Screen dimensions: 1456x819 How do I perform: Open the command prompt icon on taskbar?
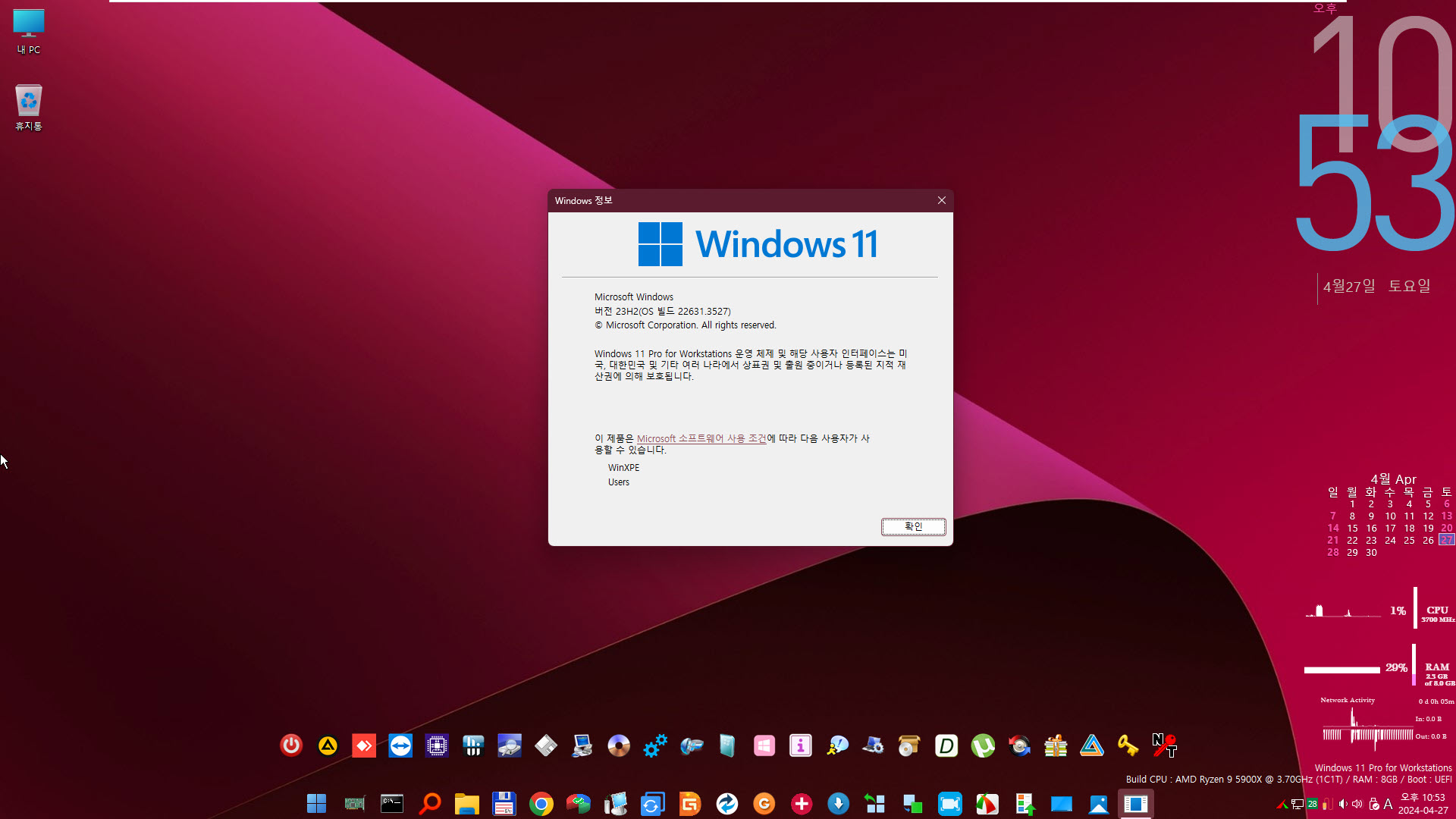pos(392,804)
